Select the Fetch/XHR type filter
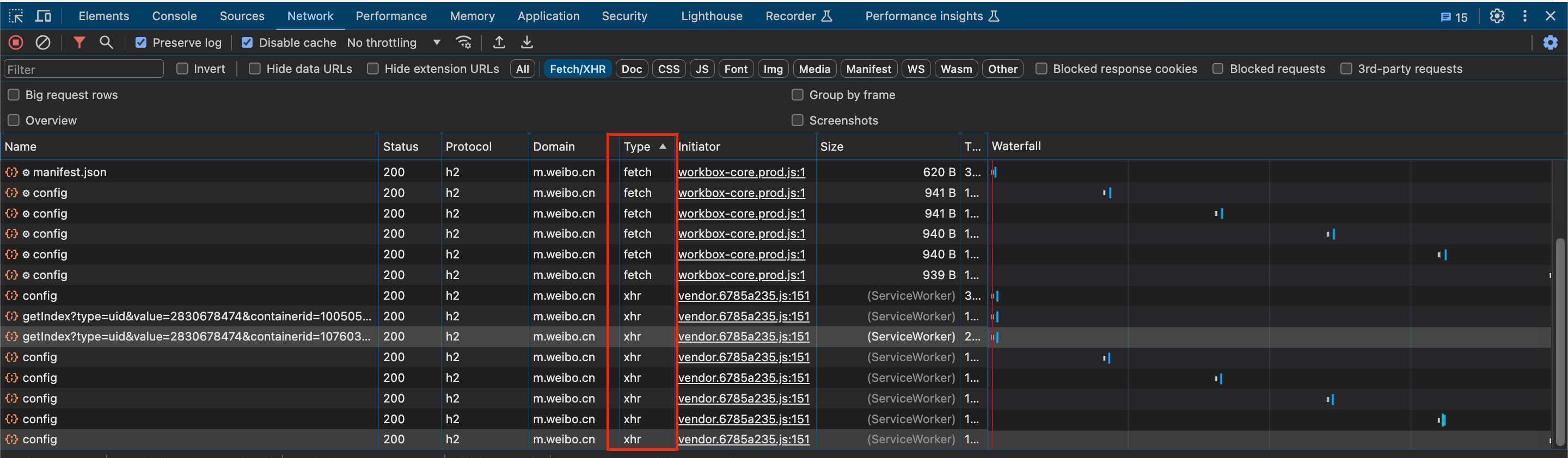This screenshot has width=1568, height=458. click(x=578, y=69)
